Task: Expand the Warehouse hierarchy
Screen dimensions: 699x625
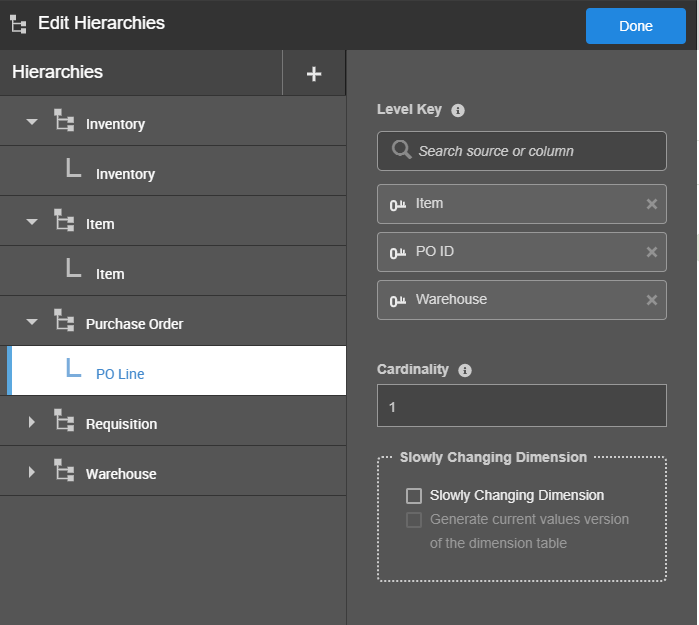Action: (x=32, y=472)
